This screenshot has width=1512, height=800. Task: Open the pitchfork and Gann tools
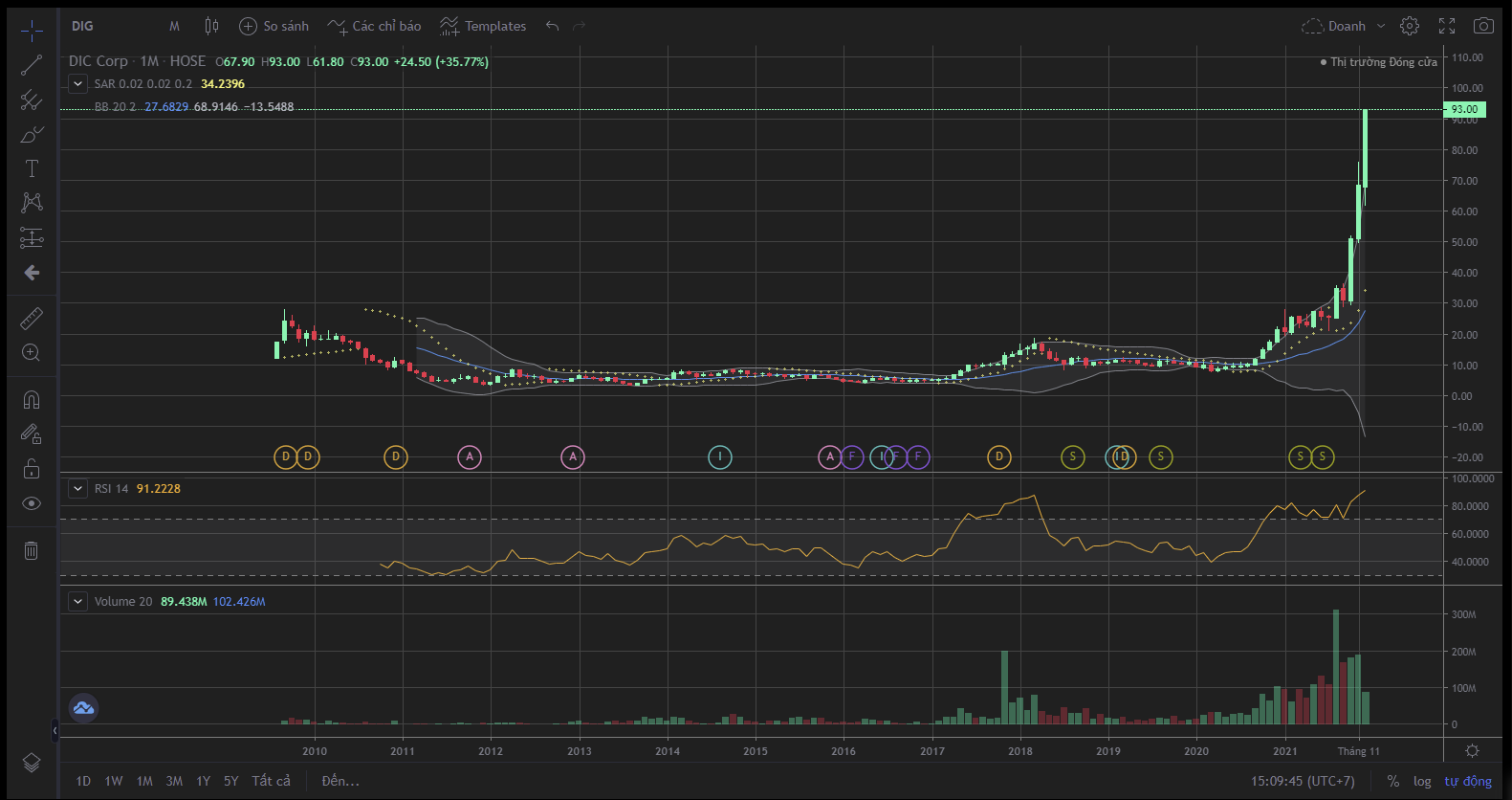coord(32,100)
